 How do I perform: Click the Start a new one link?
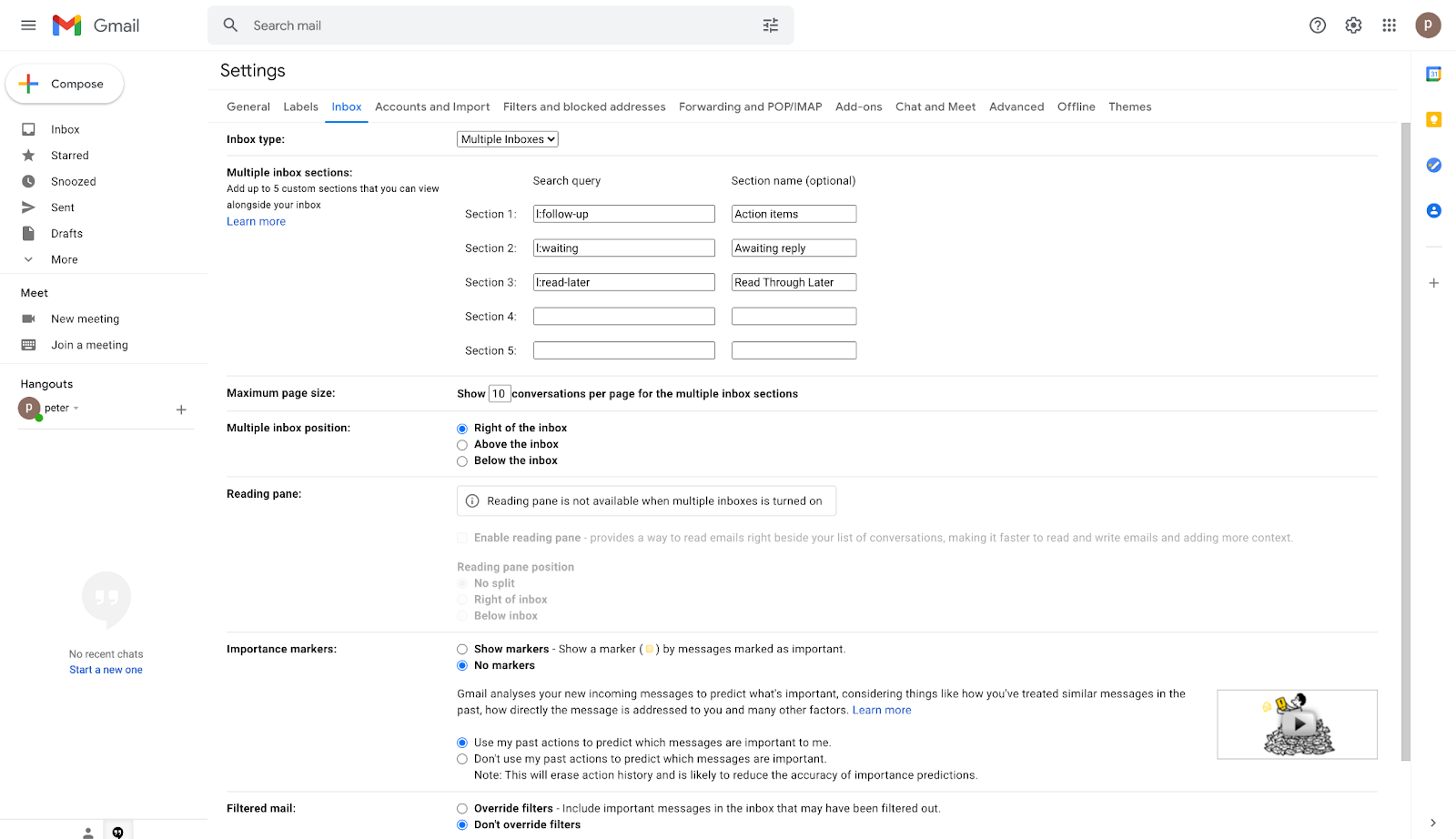point(106,670)
